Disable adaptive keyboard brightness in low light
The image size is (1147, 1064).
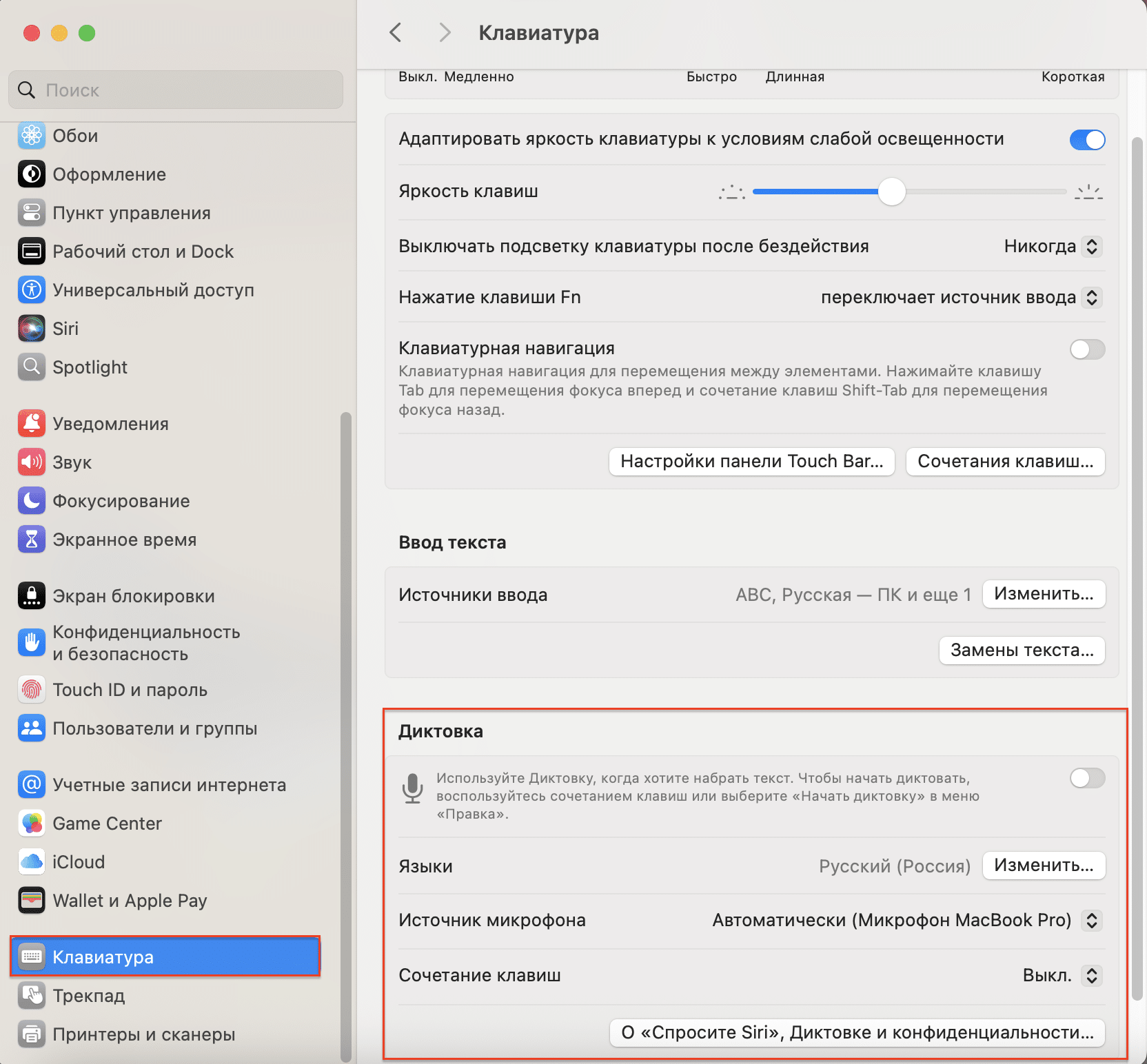(x=1087, y=140)
